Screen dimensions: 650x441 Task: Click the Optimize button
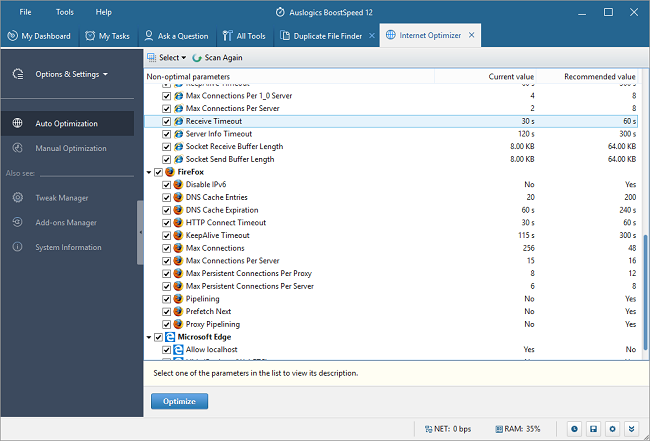[x=179, y=401]
